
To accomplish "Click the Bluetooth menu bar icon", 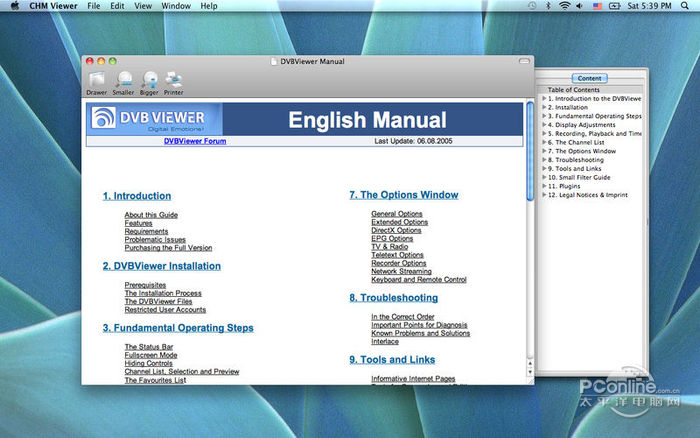I will pos(547,6).
